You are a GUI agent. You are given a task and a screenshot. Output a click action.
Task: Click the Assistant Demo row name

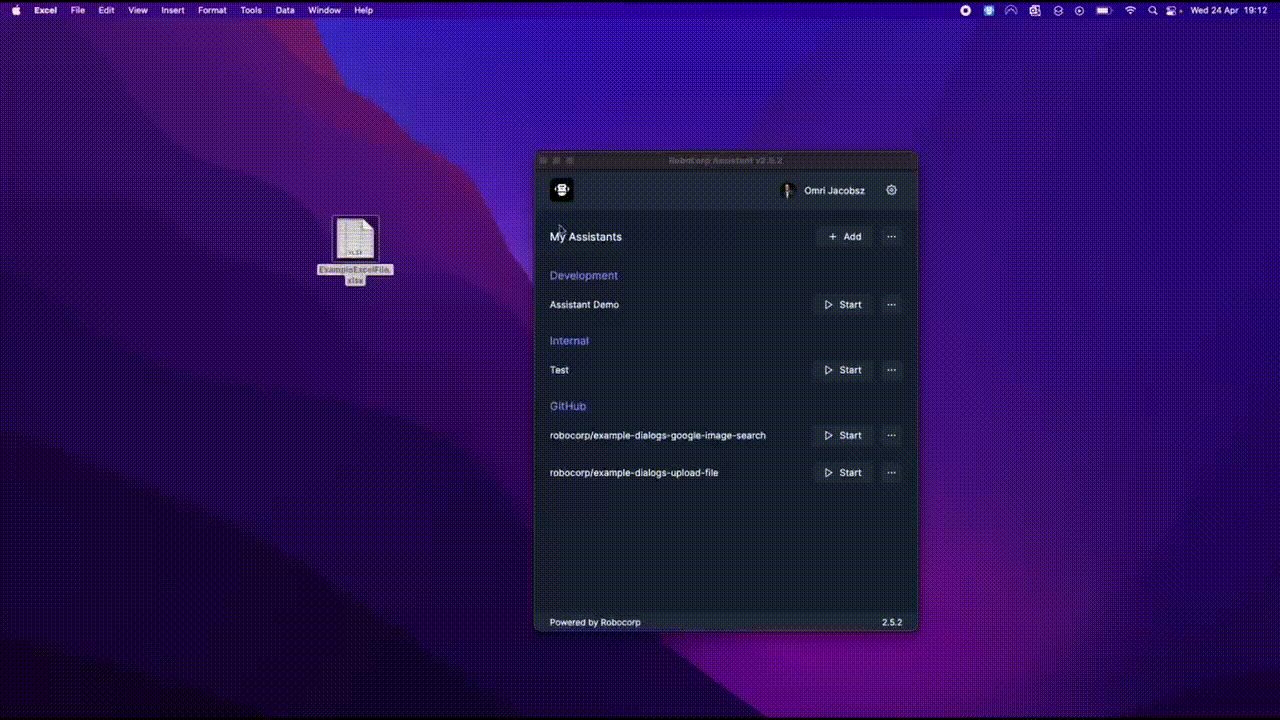click(584, 305)
